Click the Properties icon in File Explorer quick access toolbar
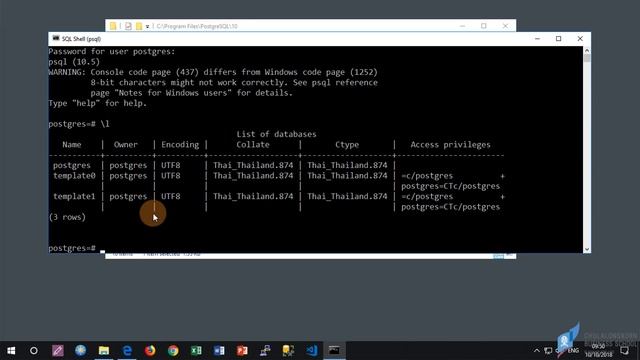The width and height of the screenshot is (640, 360). point(128,26)
